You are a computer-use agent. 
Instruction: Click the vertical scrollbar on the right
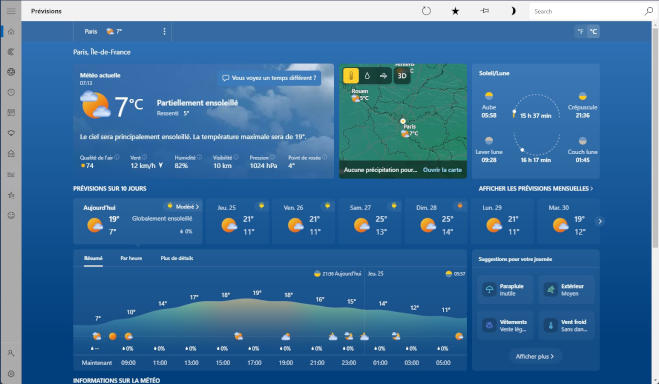point(655,134)
